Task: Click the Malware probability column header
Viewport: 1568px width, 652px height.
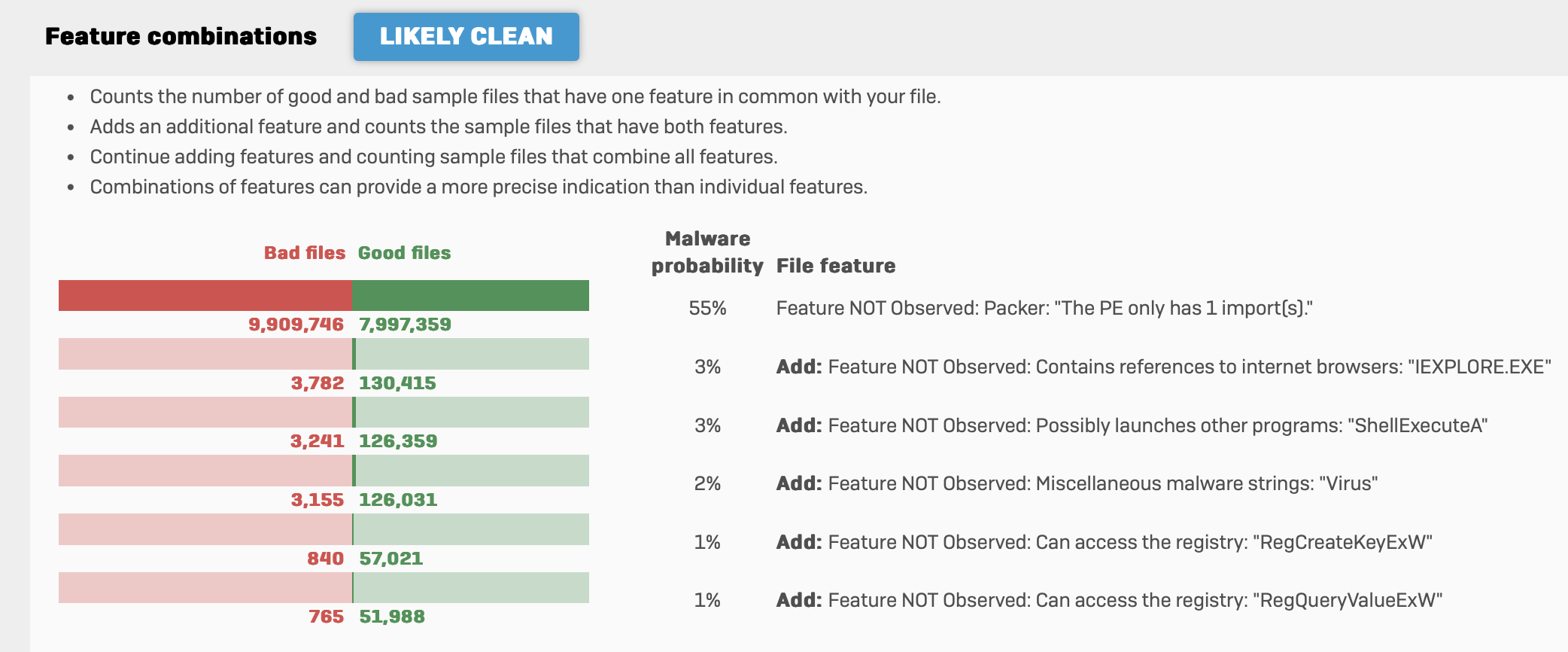Action: [x=707, y=252]
